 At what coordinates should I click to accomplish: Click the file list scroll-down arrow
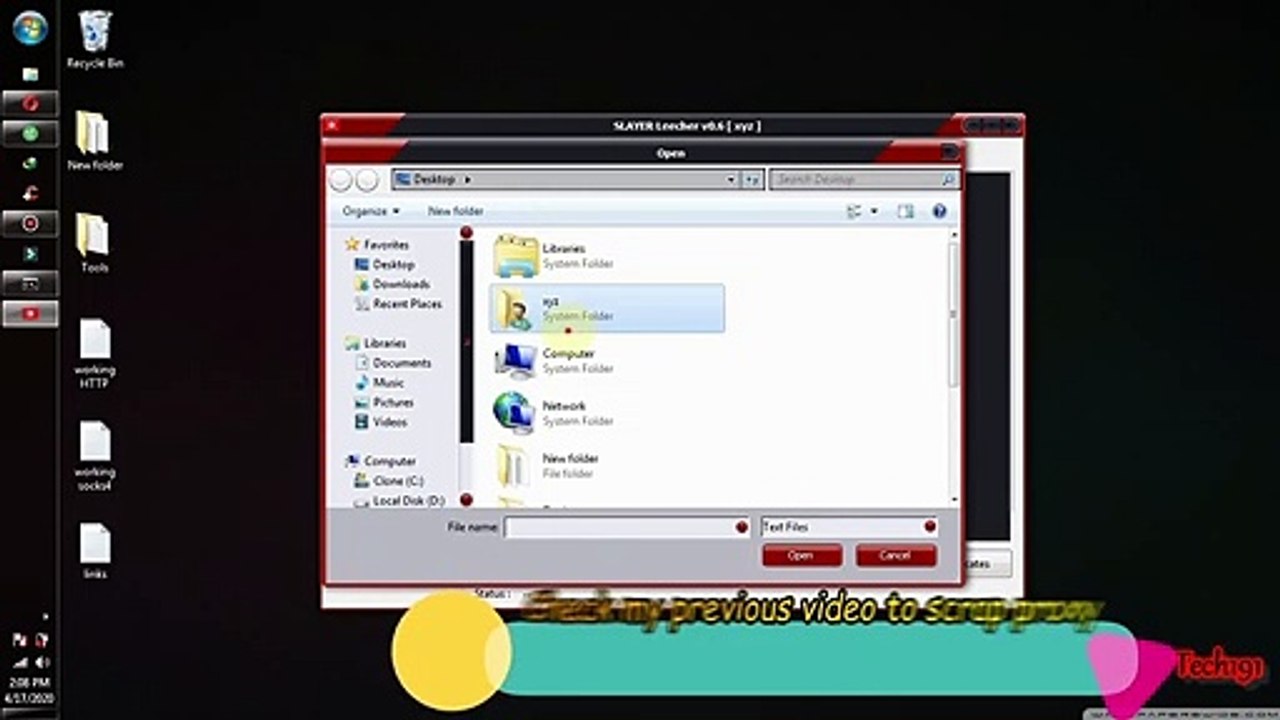tap(953, 499)
